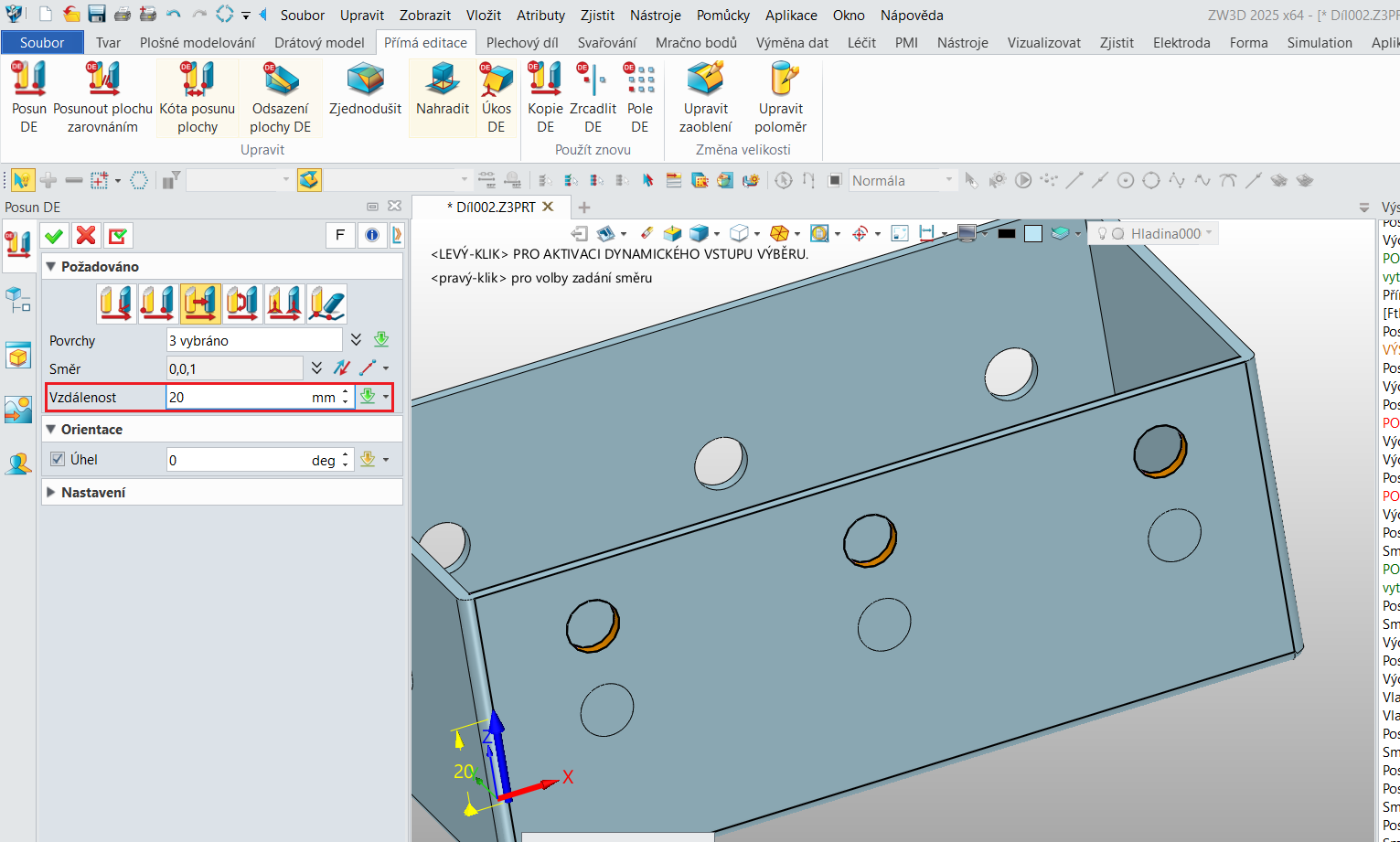Image resolution: width=1400 pixels, height=842 pixels.
Task: Flip the Směr direction with reverse arrows icon
Action: coord(341,368)
